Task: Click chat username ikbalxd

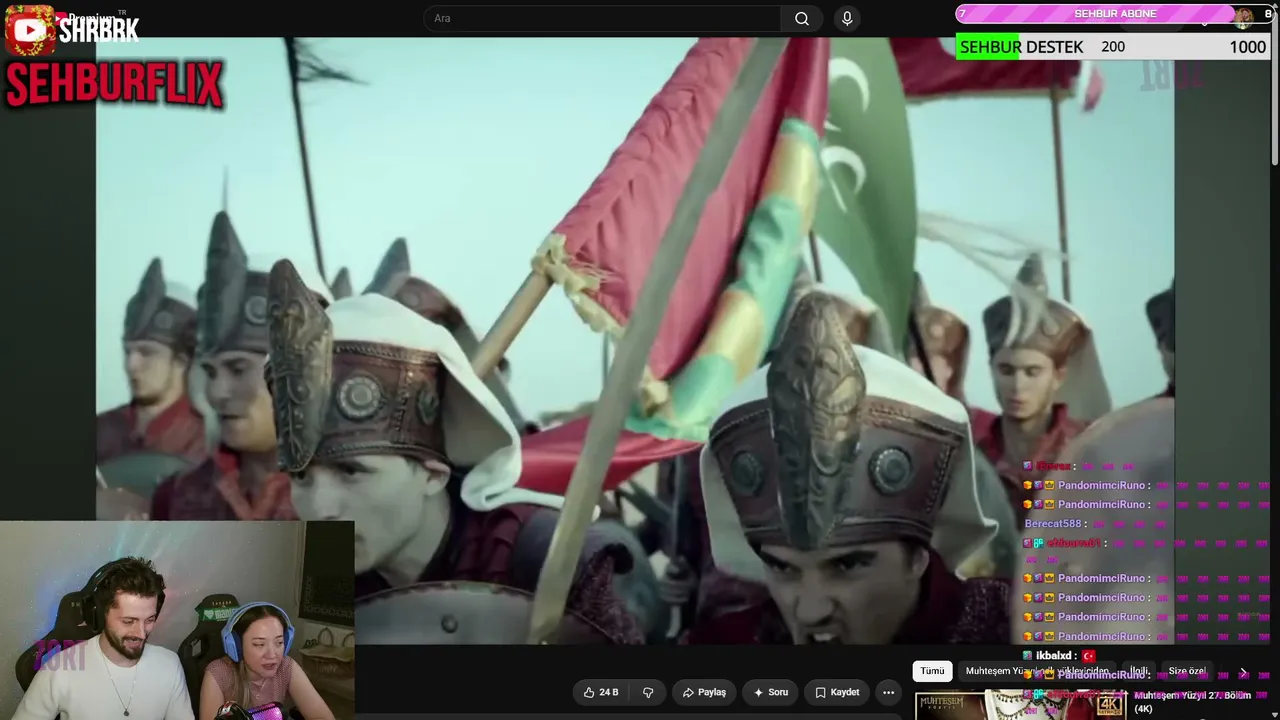Action: [x=1056, y=656]
